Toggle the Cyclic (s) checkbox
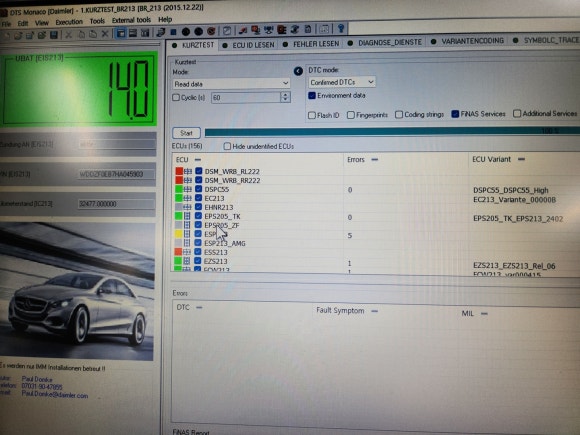The image size is (580, 435). 176,97
